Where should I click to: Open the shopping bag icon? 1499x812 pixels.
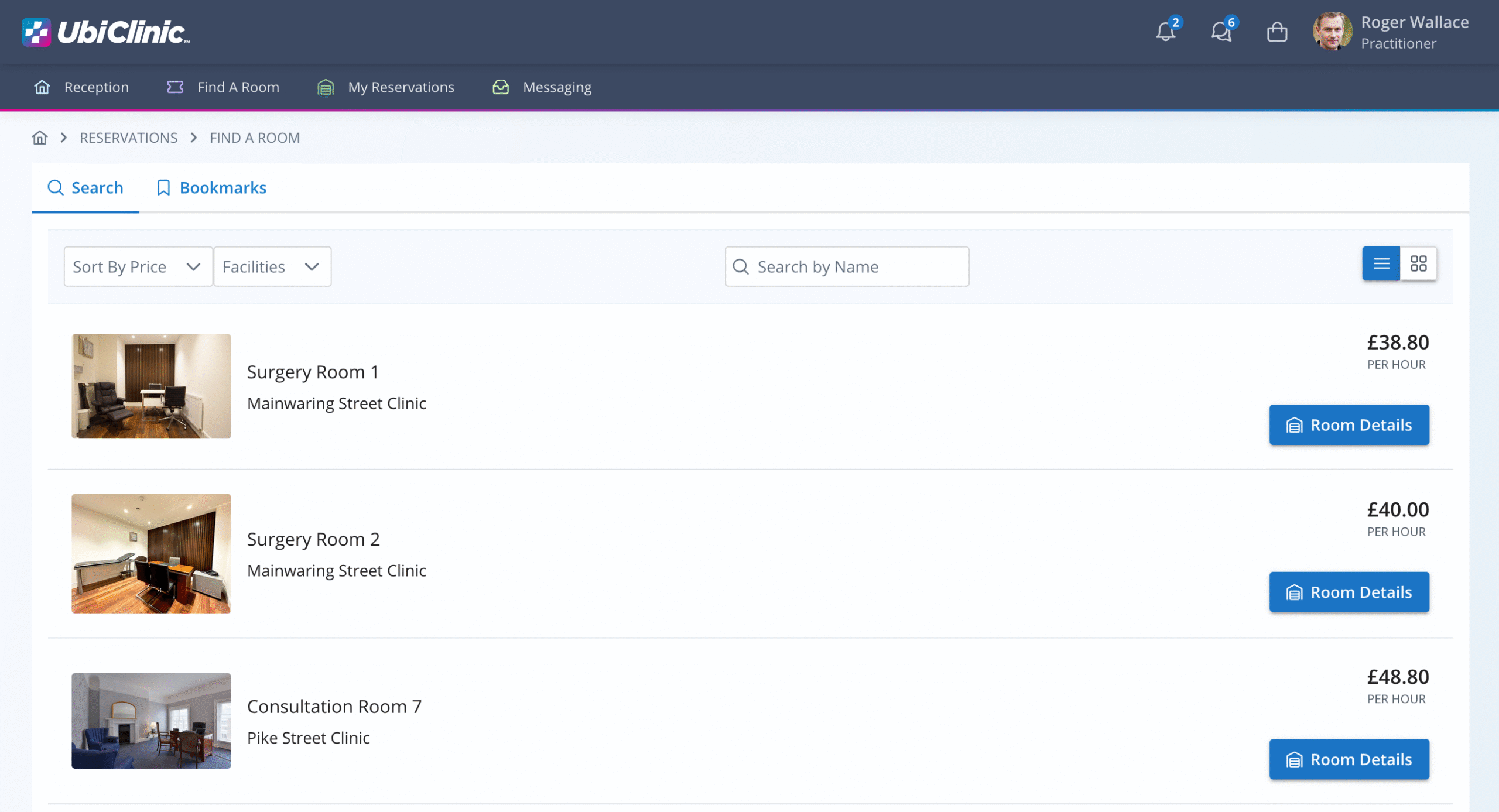[x=1276, y=32]
